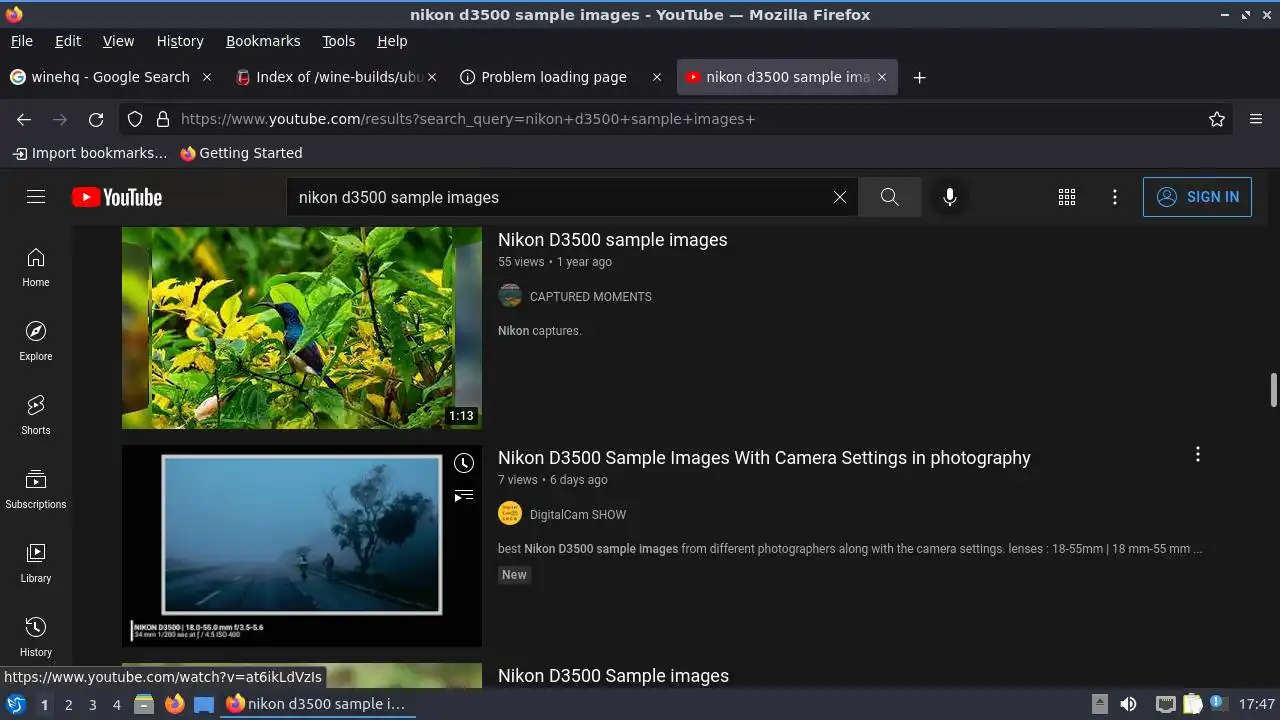Open the YouTube guide hamburger menu
This screenshot has height=720, width=1280.
tap(36, 197)
